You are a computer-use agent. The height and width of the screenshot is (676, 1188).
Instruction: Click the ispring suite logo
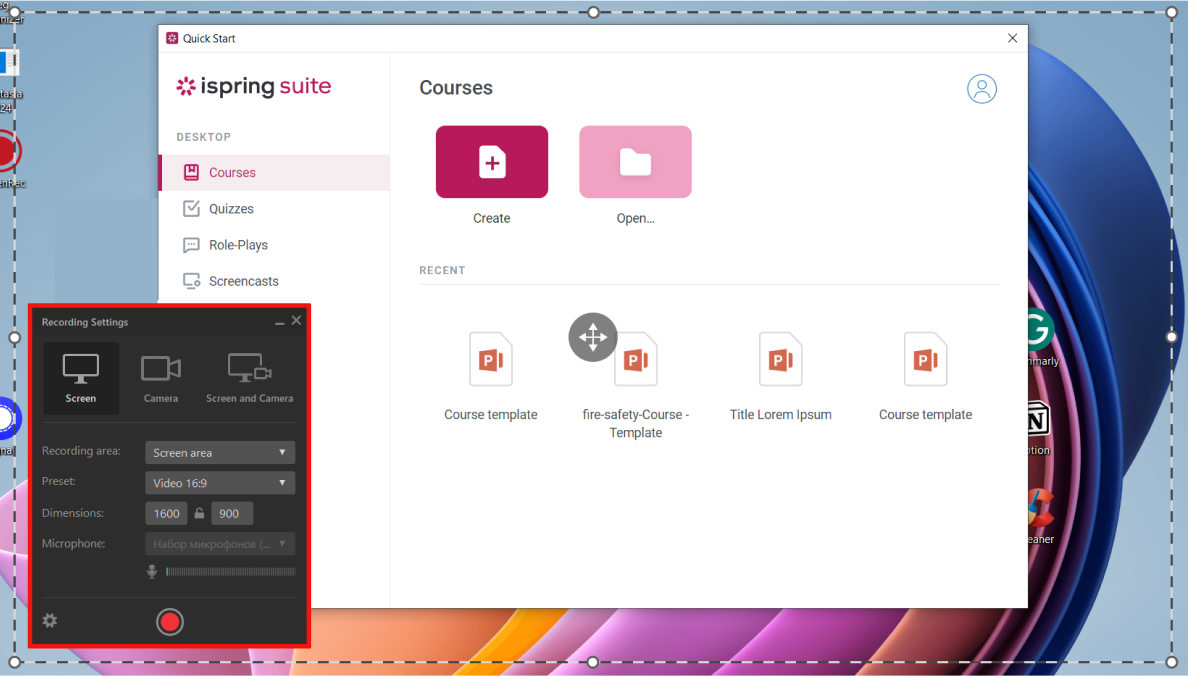tap(254, 86)
